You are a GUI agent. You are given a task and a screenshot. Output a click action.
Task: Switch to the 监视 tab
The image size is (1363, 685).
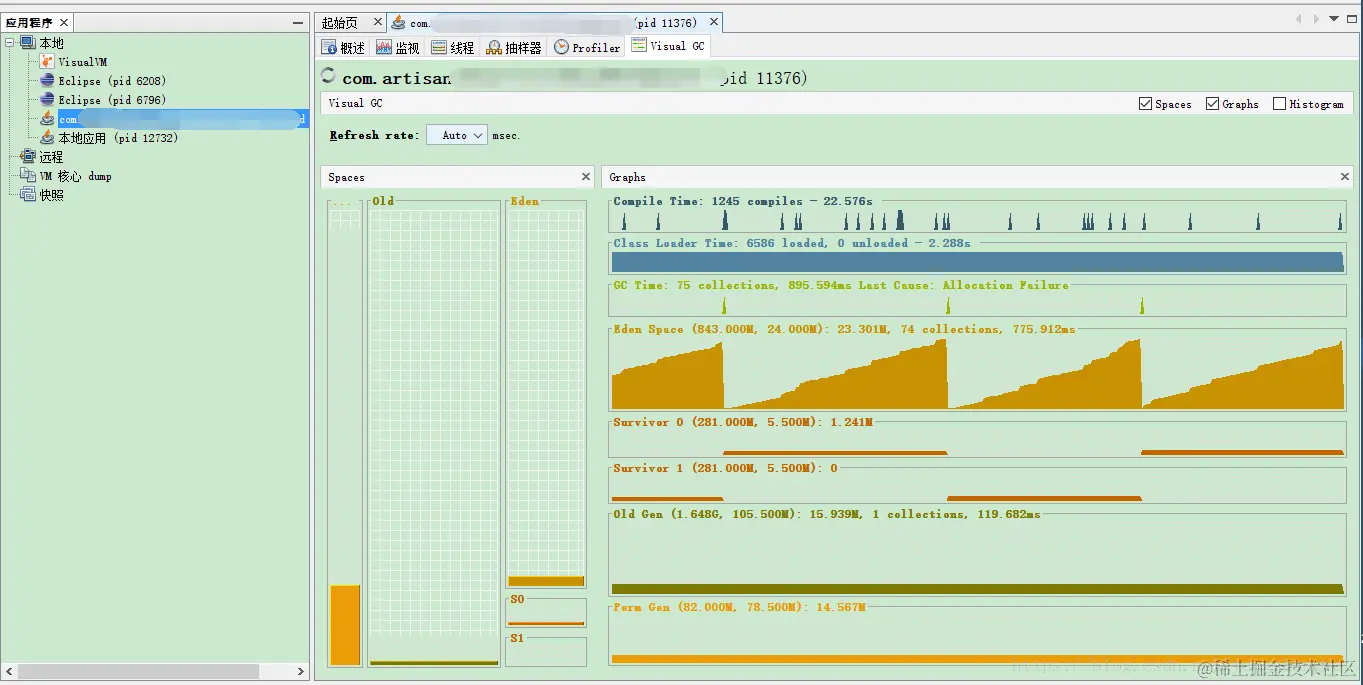[398, 47]
